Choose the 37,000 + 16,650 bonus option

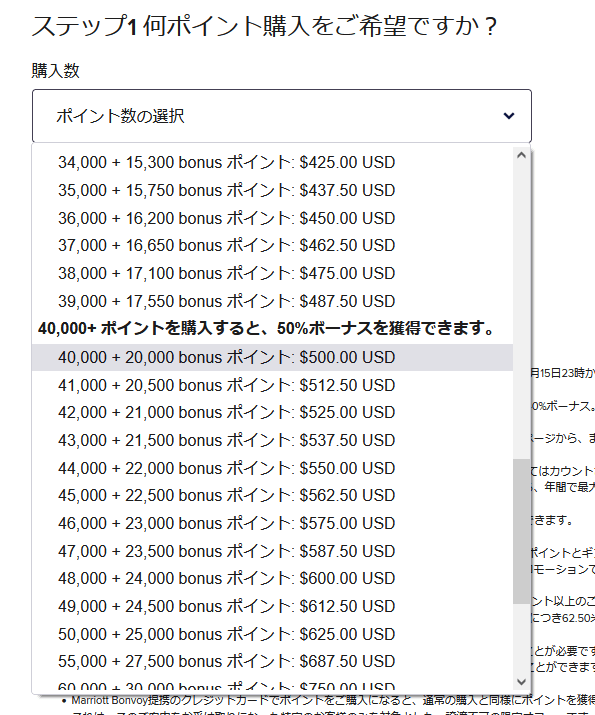pyautogui.click(x=272, y=245)
